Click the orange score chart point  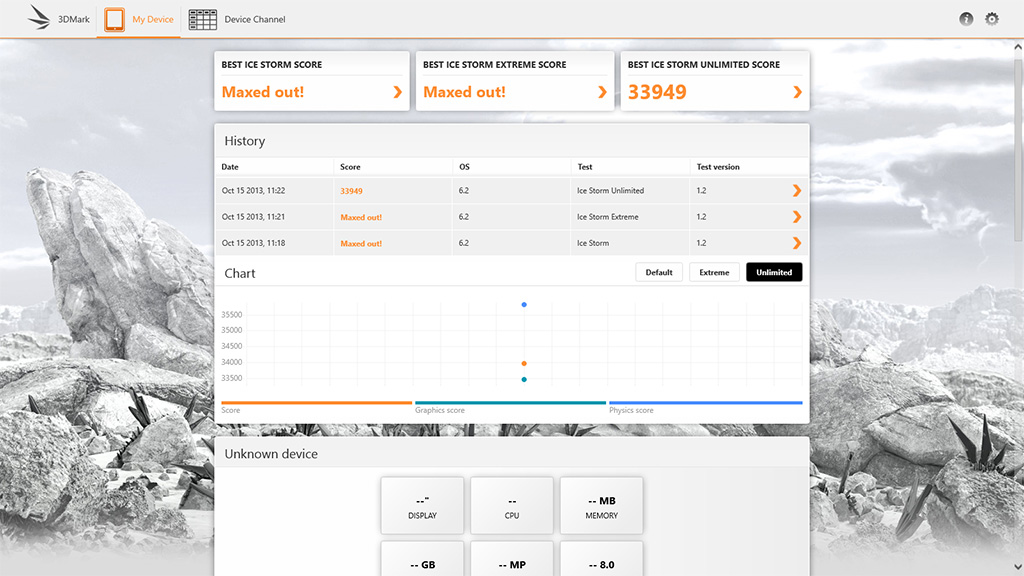pyautogui.click(x=524, y=363)
